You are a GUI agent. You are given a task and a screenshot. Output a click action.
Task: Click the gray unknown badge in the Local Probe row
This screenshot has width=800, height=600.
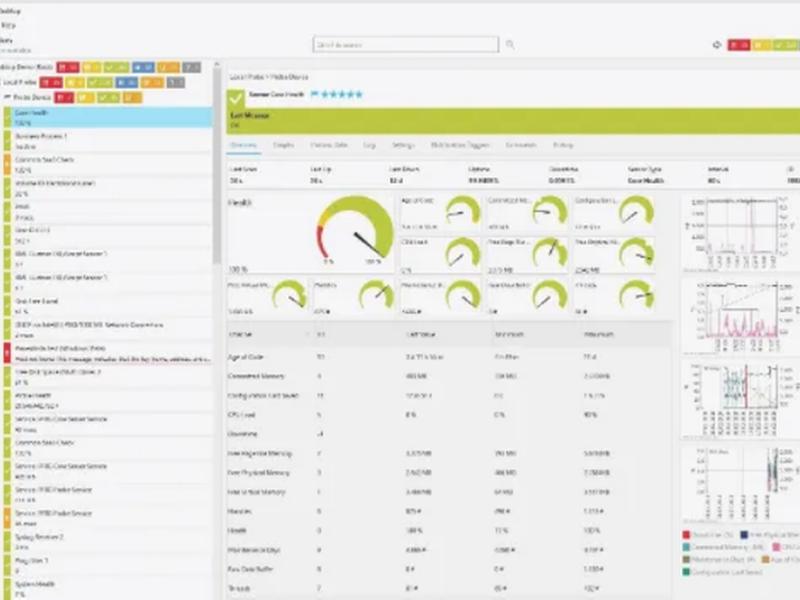click(176, 83)
